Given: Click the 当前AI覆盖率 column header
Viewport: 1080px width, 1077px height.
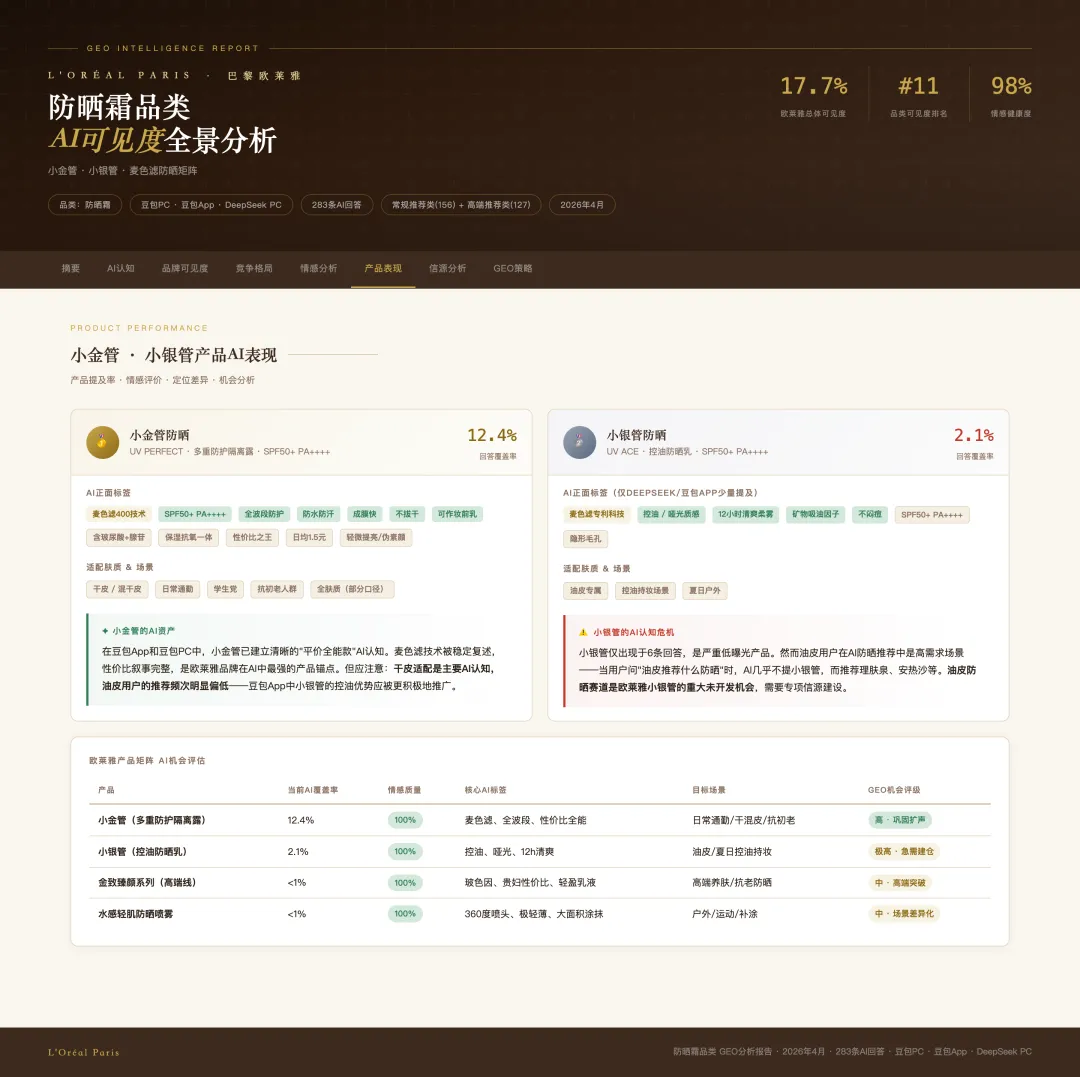Looking at the screenshot, I should coord(313,790).
